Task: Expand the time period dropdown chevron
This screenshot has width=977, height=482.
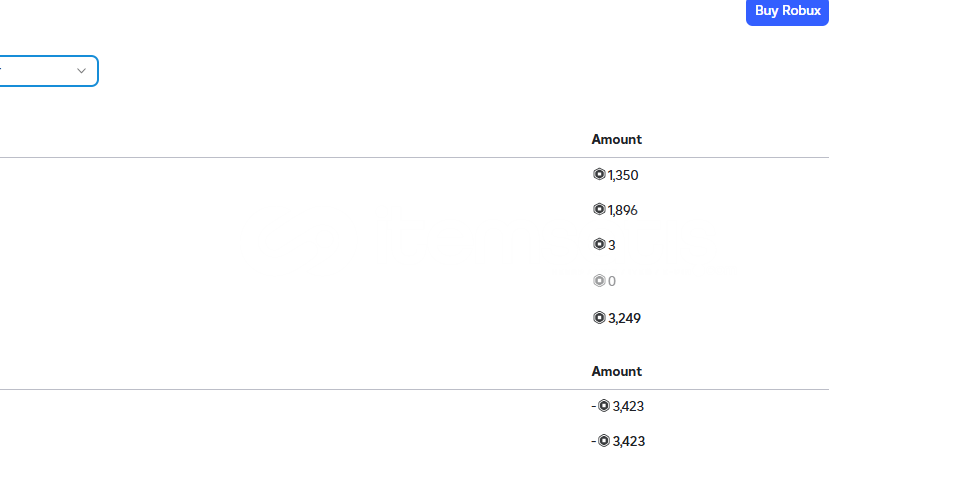Action: click(81, 71)
